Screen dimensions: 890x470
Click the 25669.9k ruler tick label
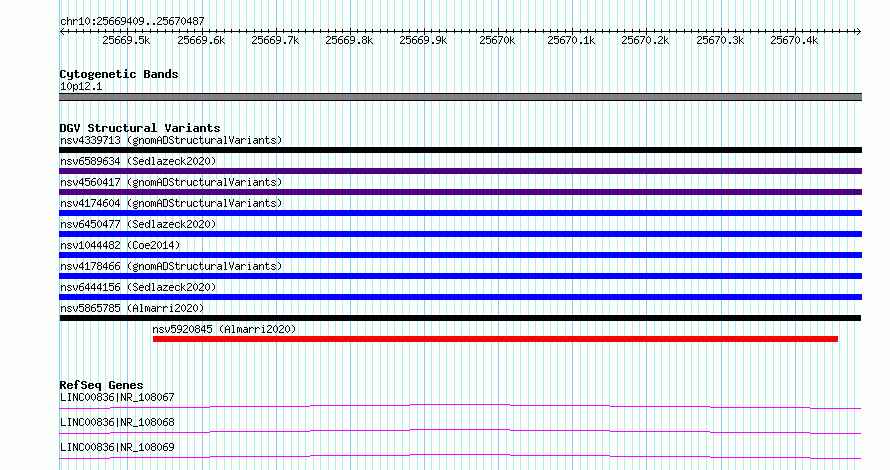(x=423, y=40)
